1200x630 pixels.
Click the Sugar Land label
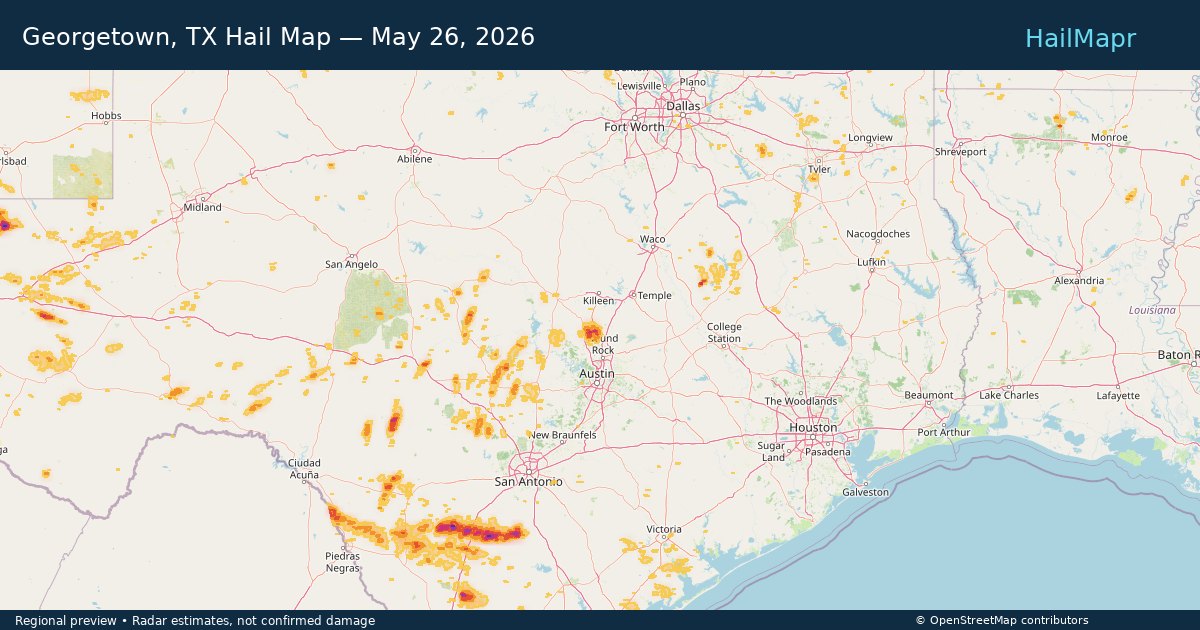coord(772,451)
